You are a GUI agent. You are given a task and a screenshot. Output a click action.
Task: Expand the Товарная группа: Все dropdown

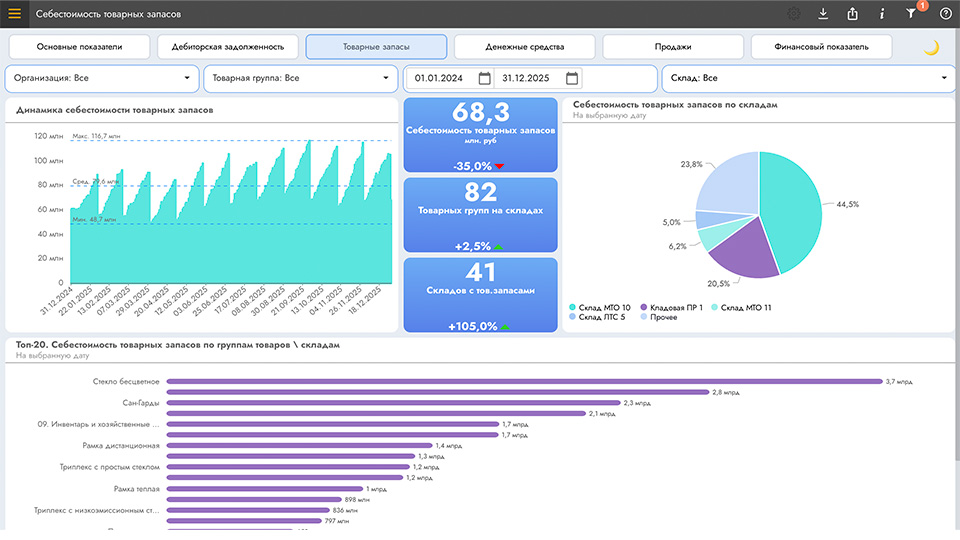point(301,78)
